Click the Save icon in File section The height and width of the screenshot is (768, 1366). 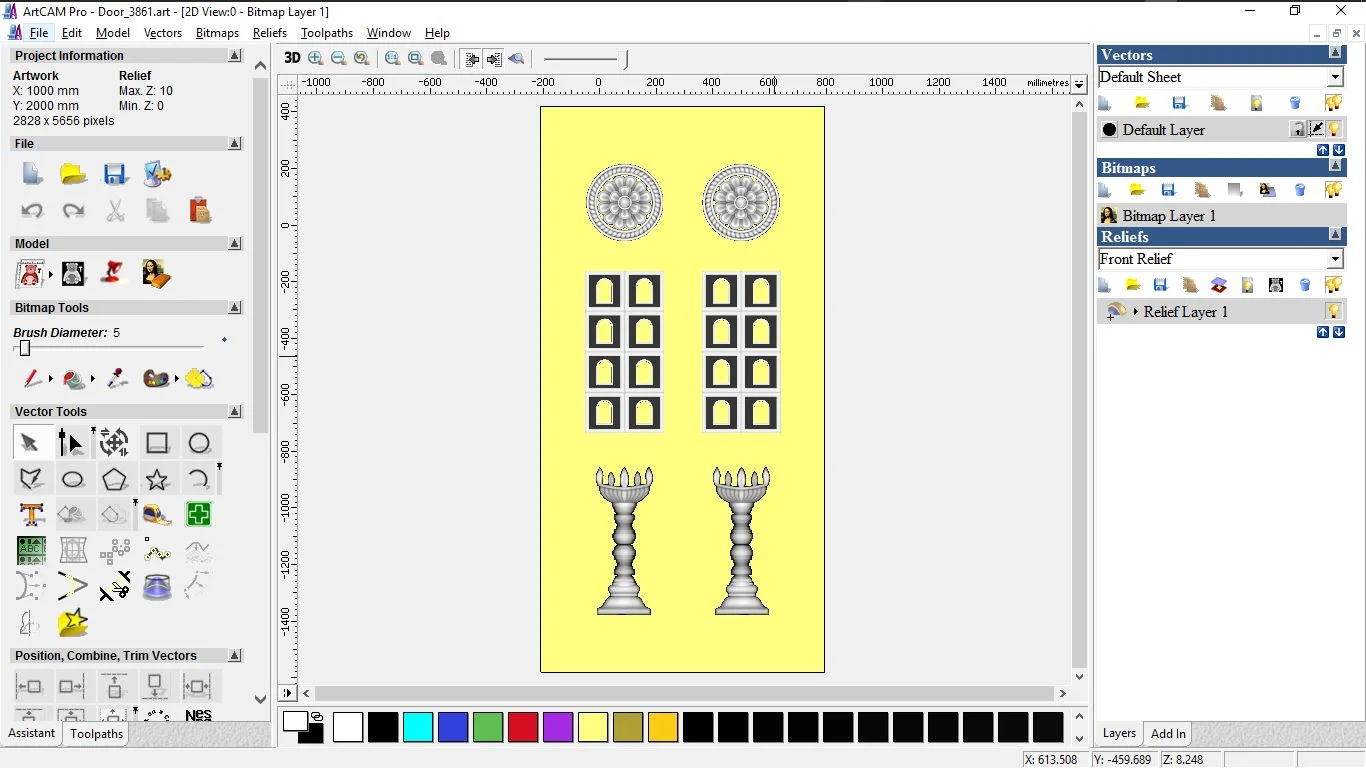(x=115, y=174)
